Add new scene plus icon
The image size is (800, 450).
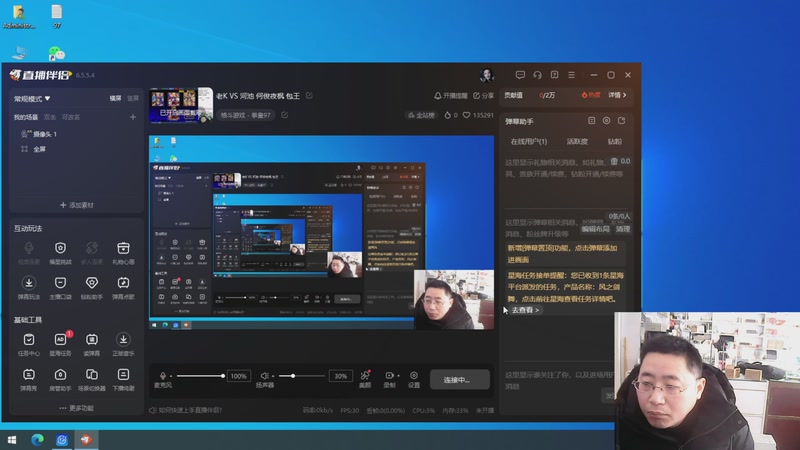point(133,117)
